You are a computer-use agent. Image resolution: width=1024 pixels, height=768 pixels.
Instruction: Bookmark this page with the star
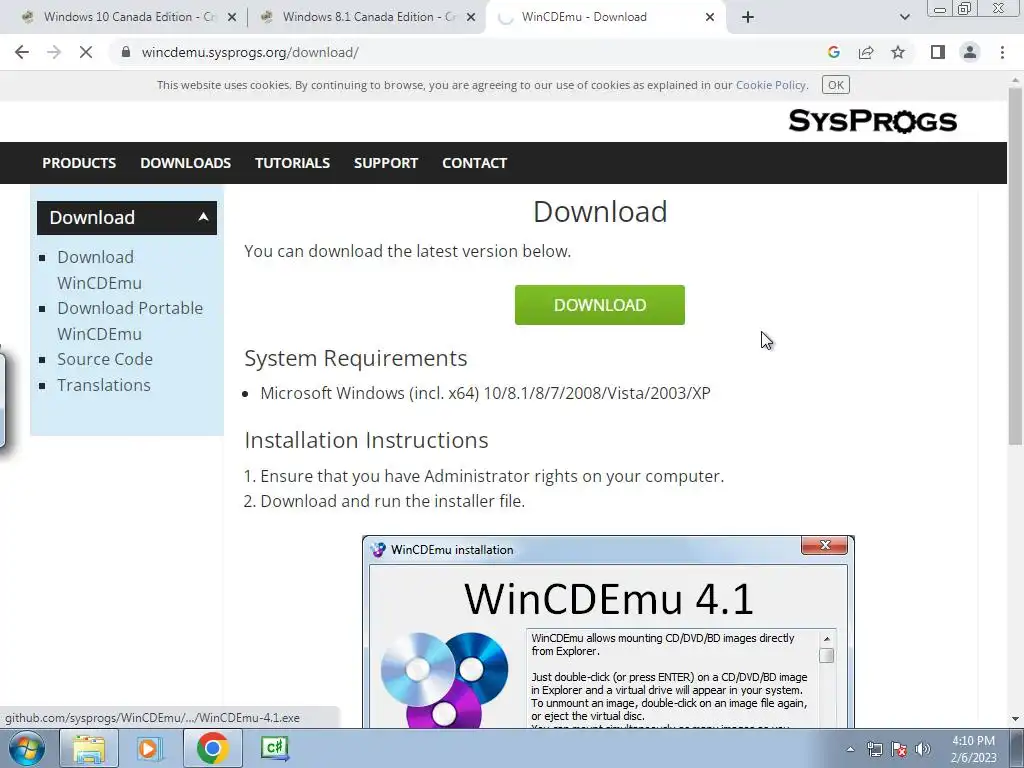coord(898,52)
